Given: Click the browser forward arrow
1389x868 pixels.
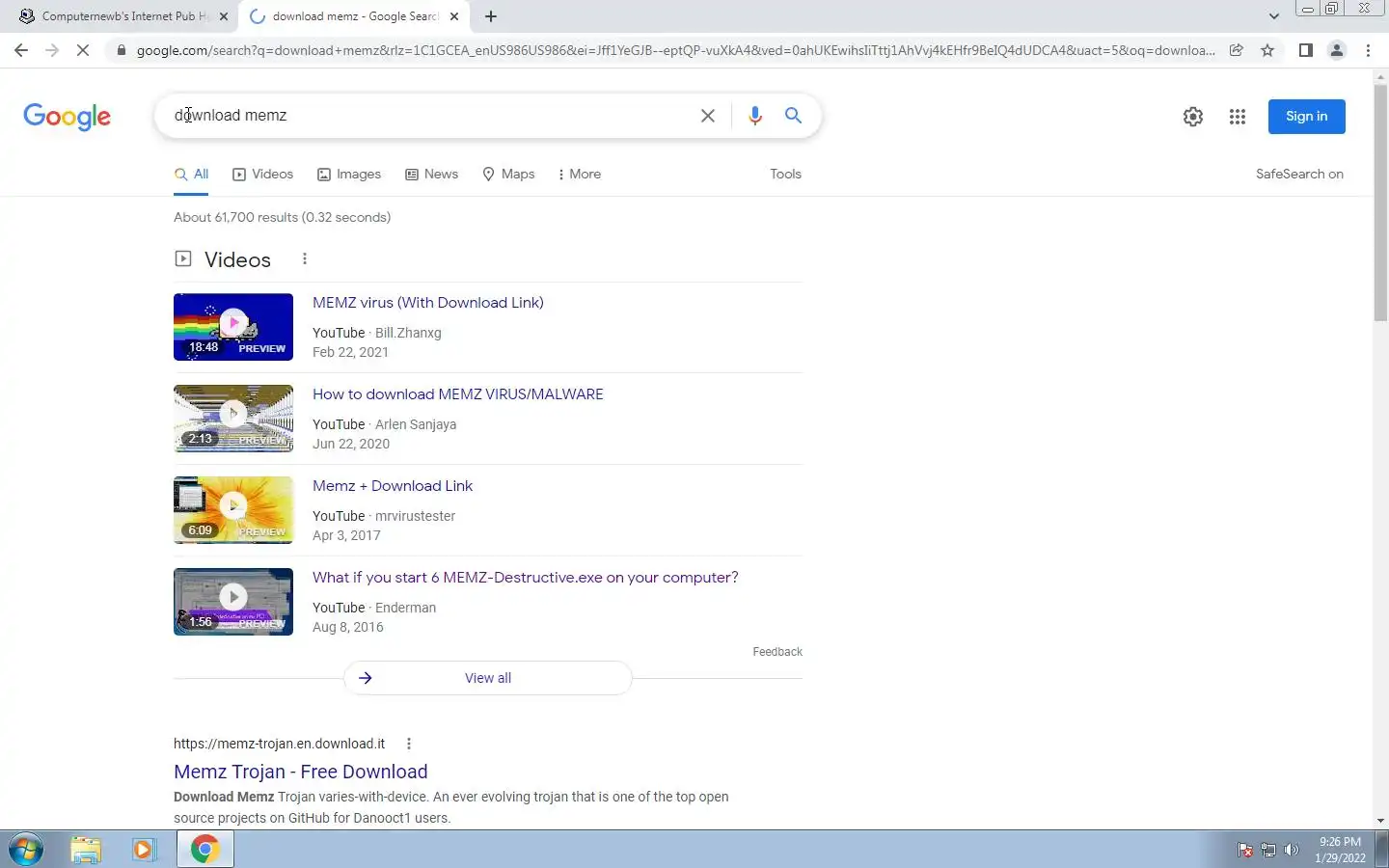Looking at the screenshot, I should pyautogui.click(x=52, y=50).
